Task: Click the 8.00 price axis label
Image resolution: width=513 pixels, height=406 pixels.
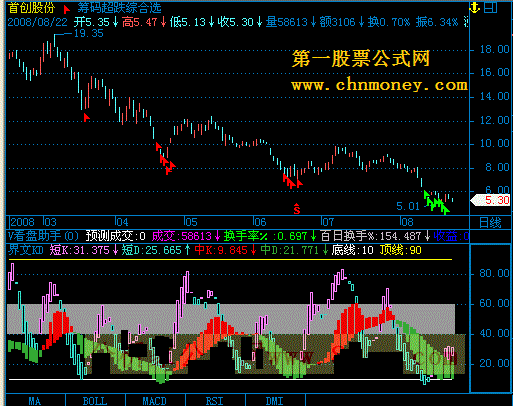Action: [497, 168]
